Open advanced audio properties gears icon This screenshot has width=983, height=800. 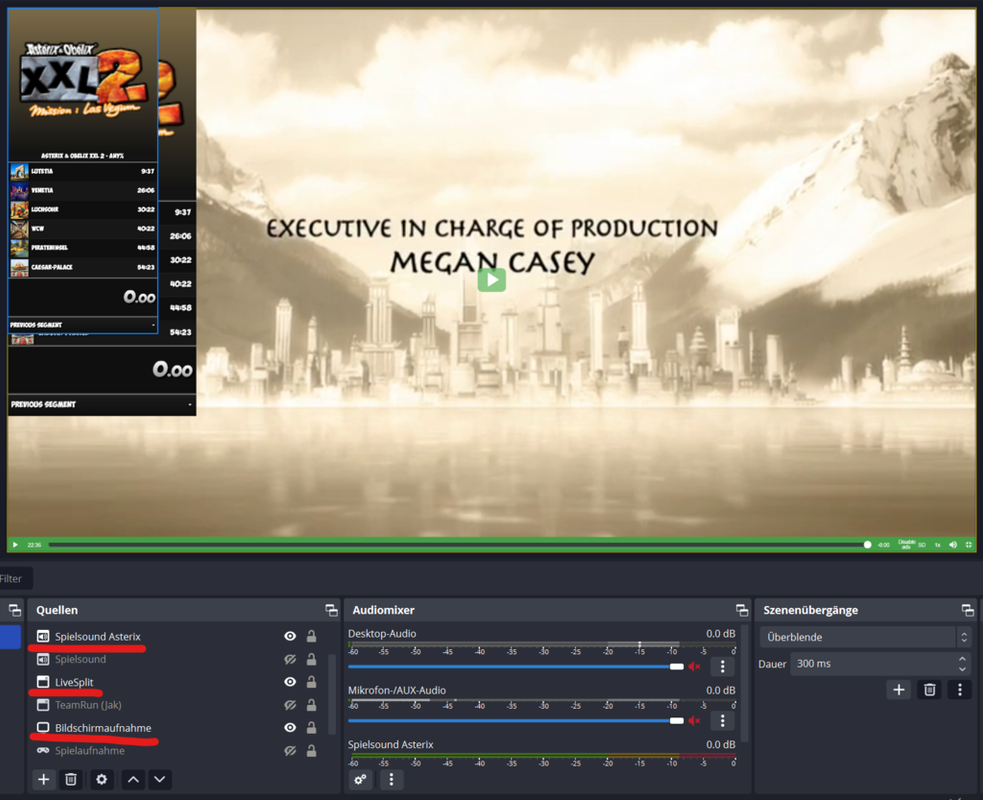pyautogui.click(x=360, y=779)
